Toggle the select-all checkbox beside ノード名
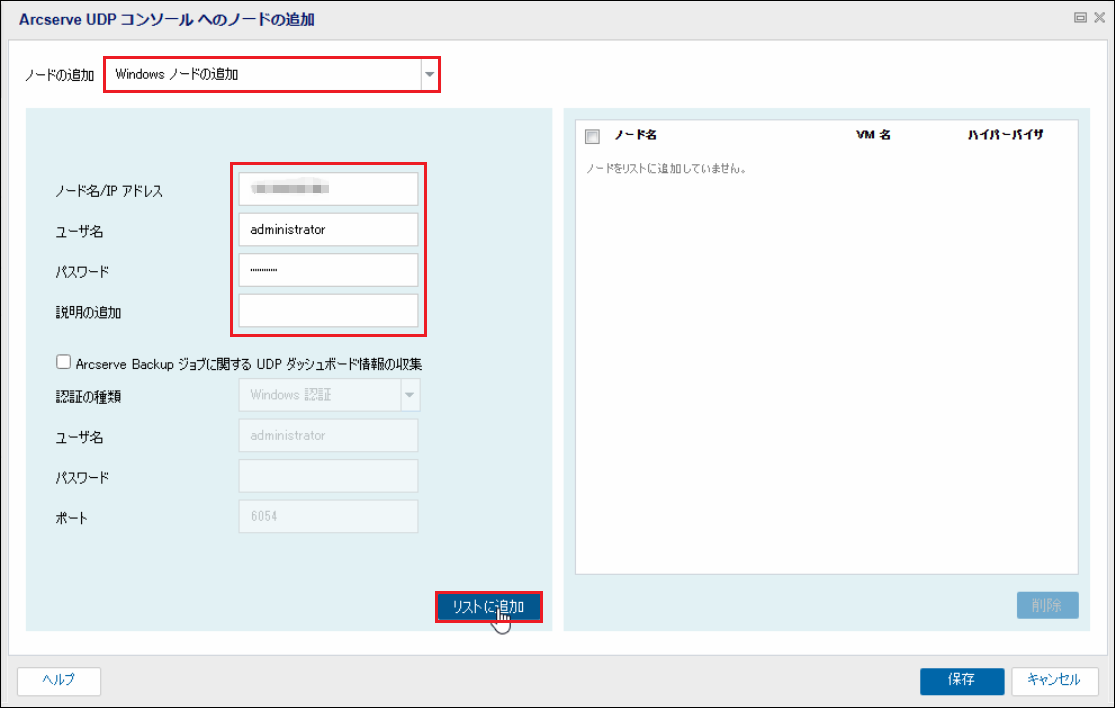The height and width of the screenshot is (708, 1115). [592, 136]
